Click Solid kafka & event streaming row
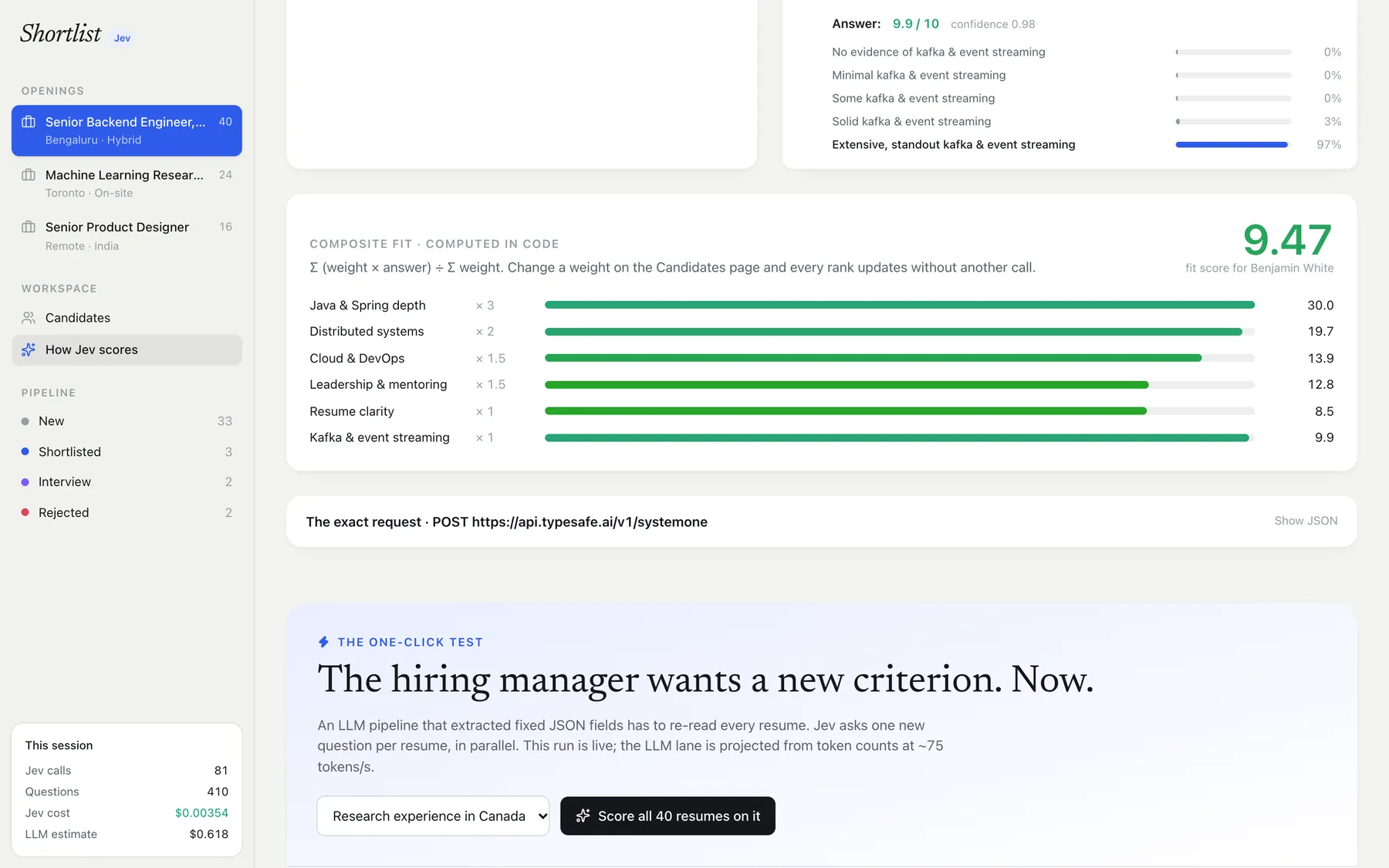The width and height of the screenshot is (1389, 868). point(1087,121)
